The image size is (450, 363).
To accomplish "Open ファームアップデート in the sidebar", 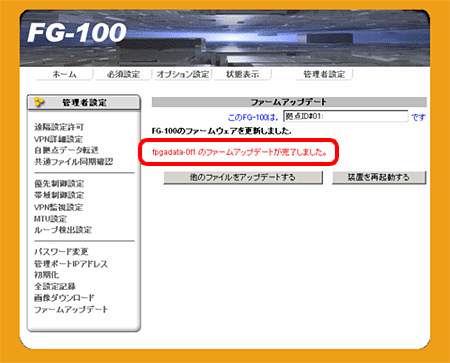I will click(x=71, y=310).
